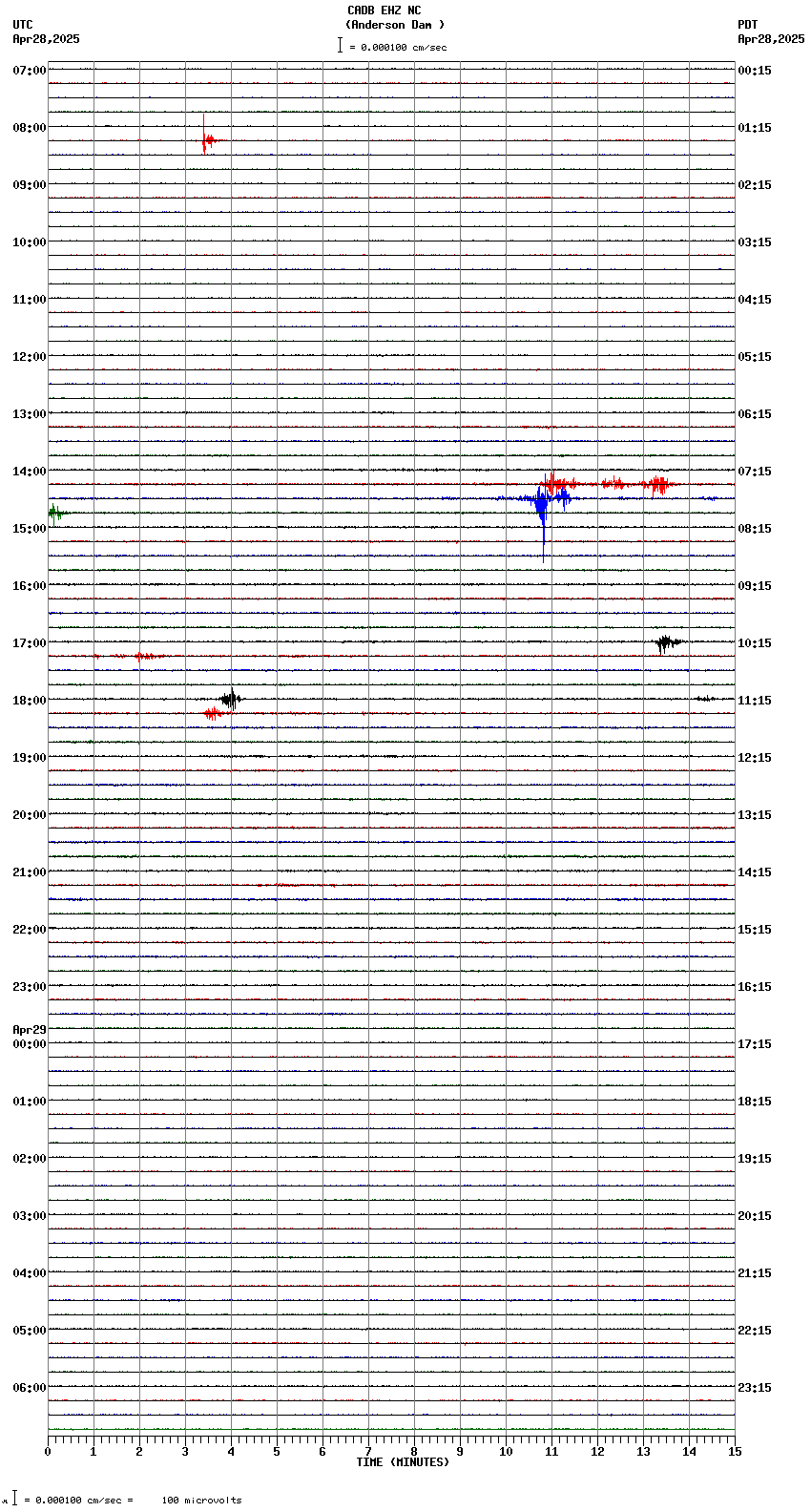Click the 10:00 UTC row label
The width and height of the screenshot is (811, 1512).
[x=30, y=242]
